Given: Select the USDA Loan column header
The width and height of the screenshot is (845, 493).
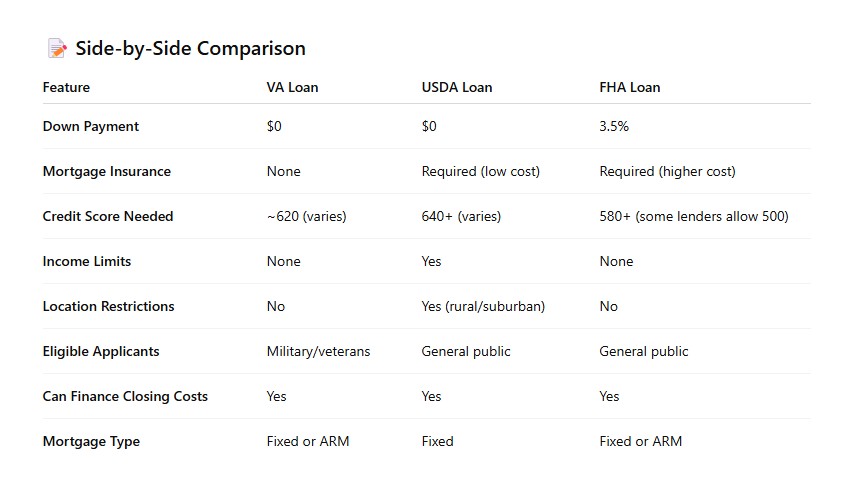Looking at the screenshot, I should (456, 87).
